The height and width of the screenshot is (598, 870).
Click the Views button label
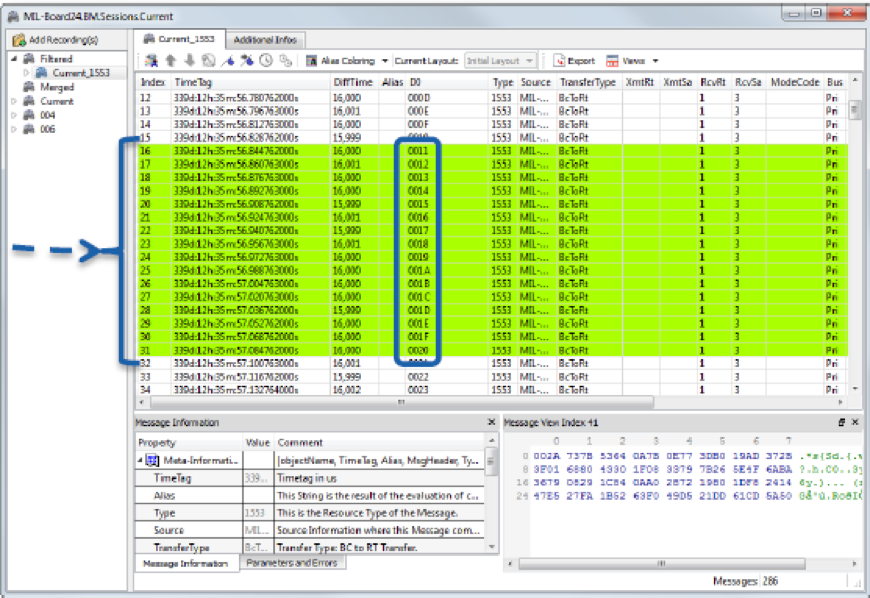633,60
